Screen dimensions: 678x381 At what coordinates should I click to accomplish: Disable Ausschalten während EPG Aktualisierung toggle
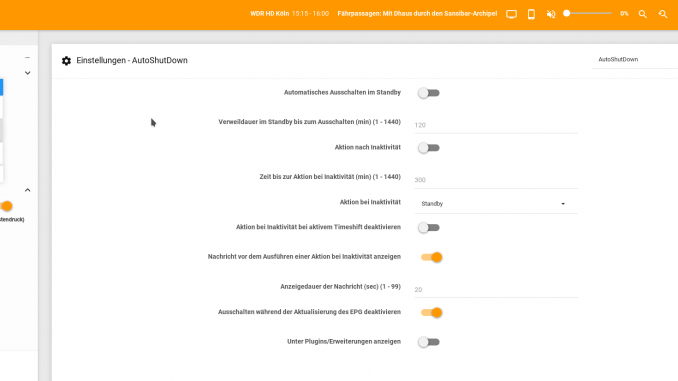pyautogui.click(x=432, y=312)
